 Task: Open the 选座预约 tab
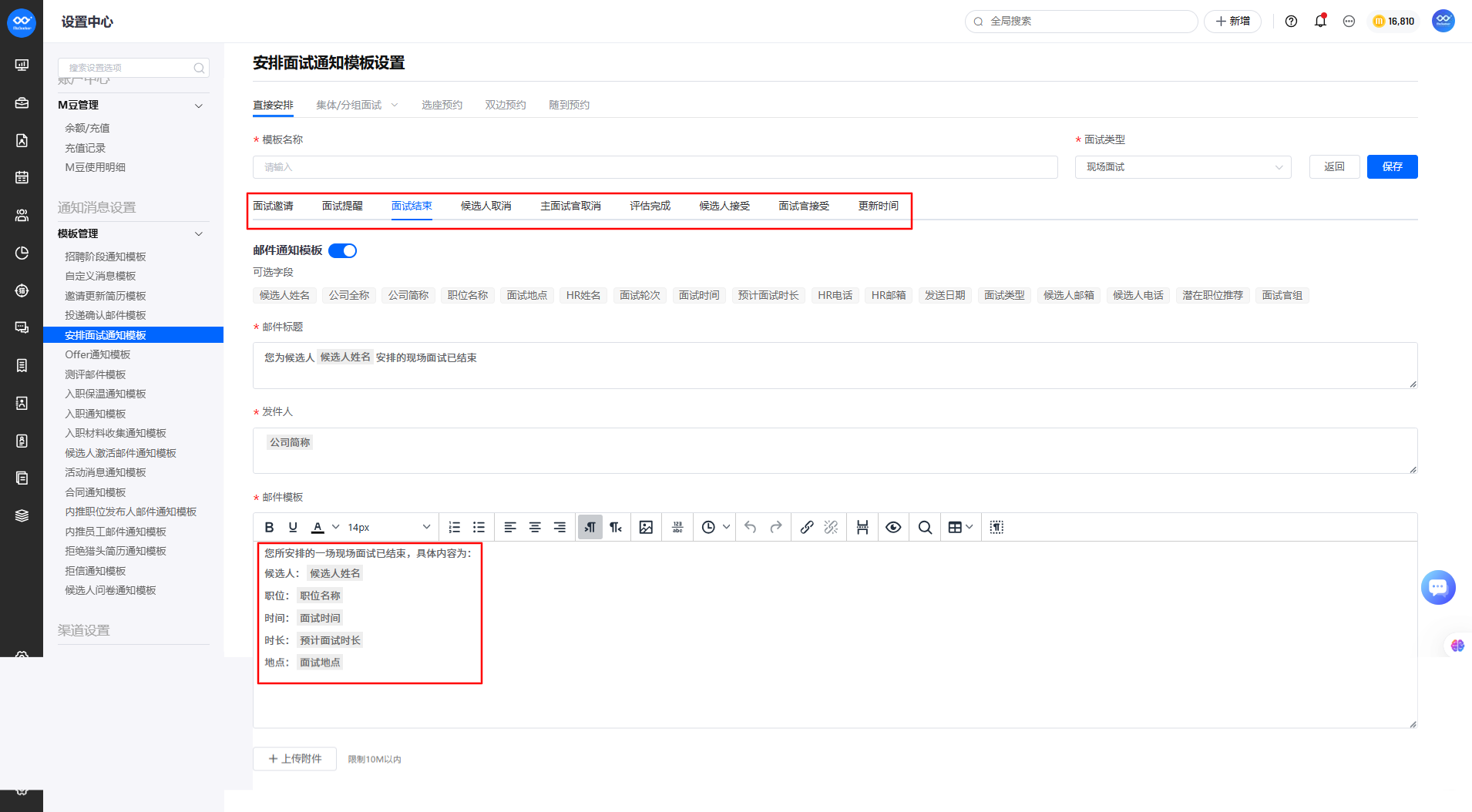click(x=442, y=105)
